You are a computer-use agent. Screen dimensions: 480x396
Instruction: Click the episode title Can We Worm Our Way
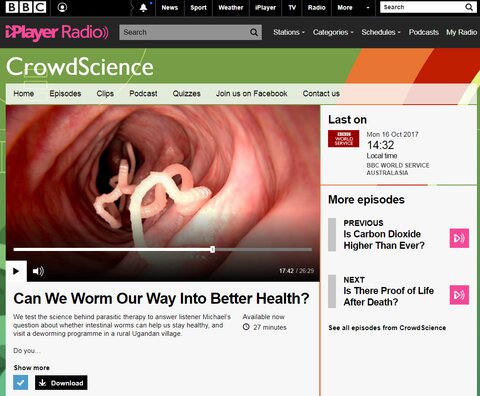pos(161,298)
